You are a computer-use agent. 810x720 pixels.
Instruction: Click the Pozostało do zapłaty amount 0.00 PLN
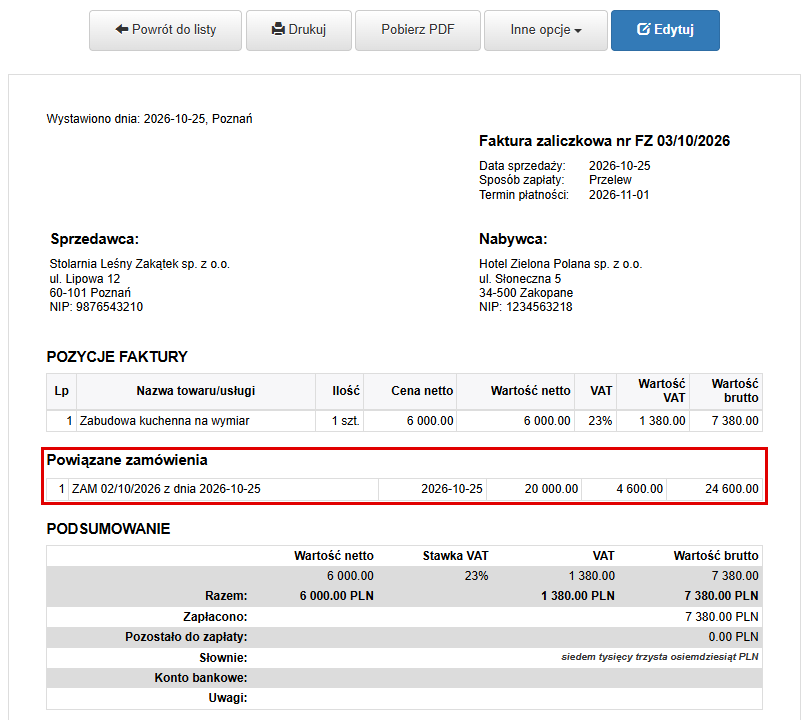[x=733, y=637]
